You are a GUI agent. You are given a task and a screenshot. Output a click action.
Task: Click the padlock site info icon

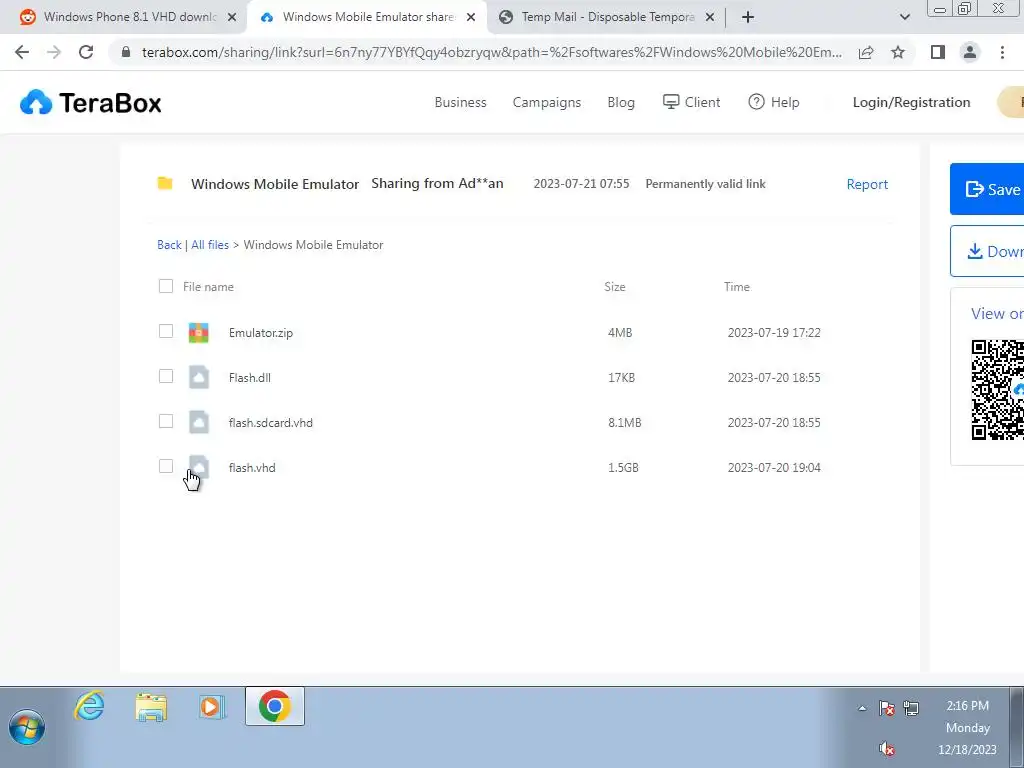click(126, 52)
